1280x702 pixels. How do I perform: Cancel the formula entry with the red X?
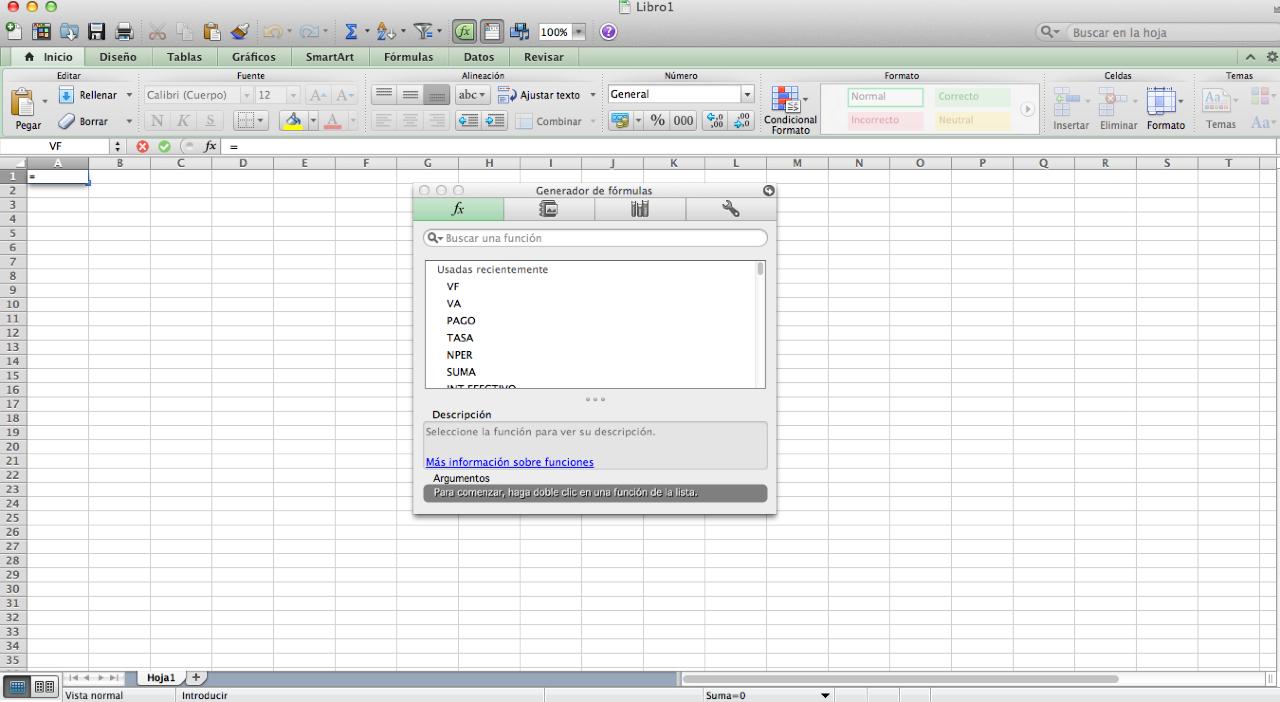pos(142,146)
